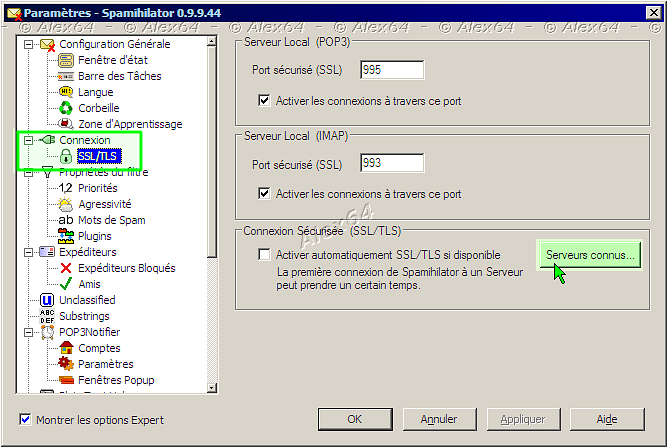Collapse the Propriétés du filtre node
The width and height of the screenshot is (667, 447).
pyautogui.click(x=29, y=173)
